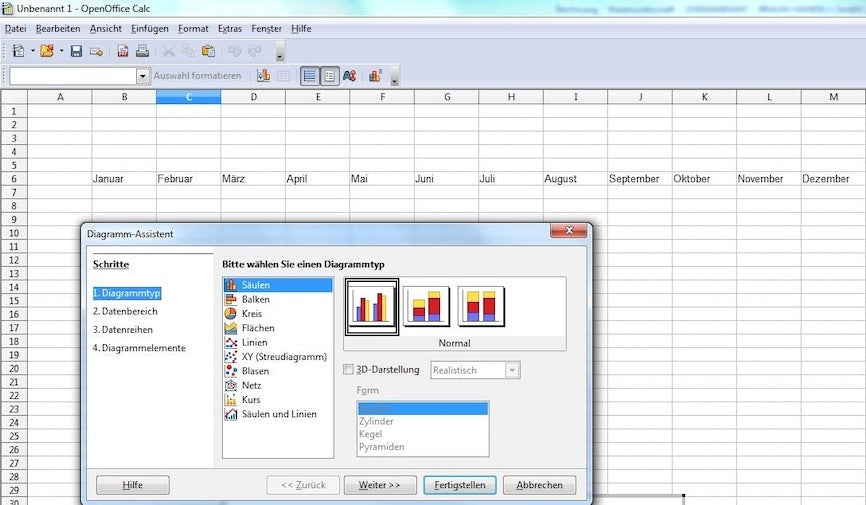Select the Kreis pie chart type
The width and height of the screenshot is (866, 505).
[x=251, y=313]
